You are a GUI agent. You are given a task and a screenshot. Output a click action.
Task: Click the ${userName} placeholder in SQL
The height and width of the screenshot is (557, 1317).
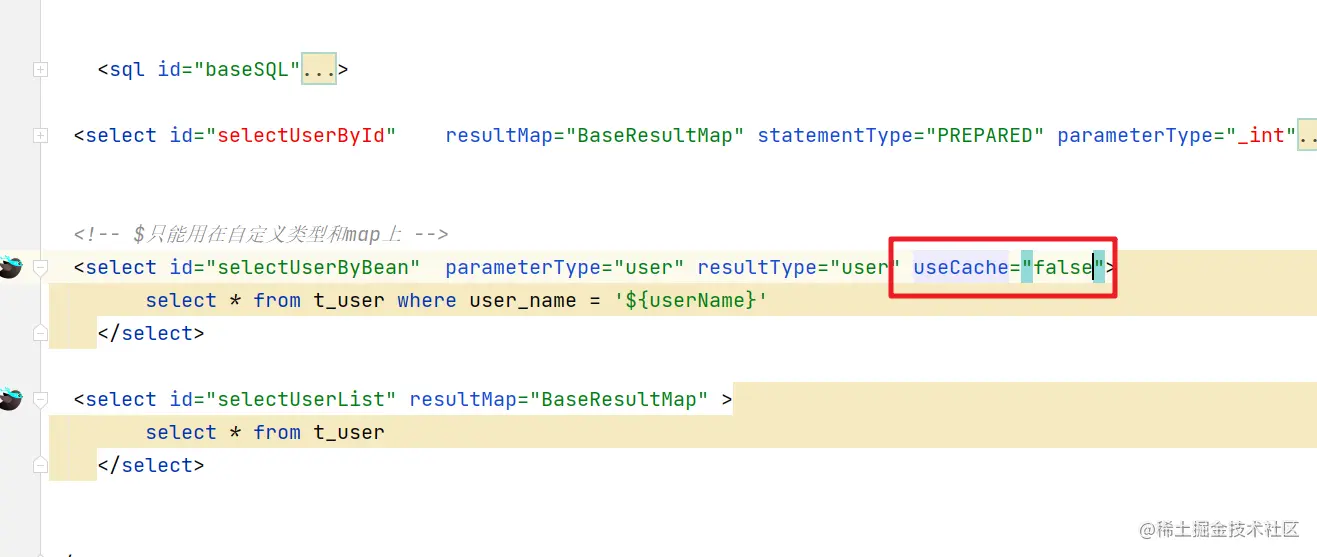point(691,300)
